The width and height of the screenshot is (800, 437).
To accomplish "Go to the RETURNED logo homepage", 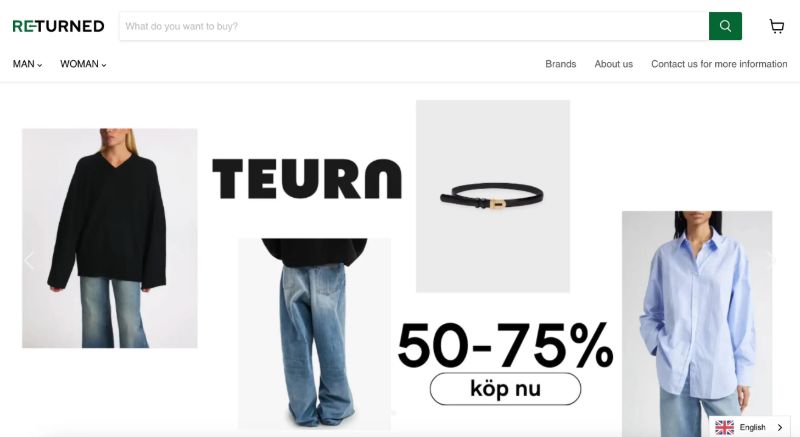I will [58, 26].
